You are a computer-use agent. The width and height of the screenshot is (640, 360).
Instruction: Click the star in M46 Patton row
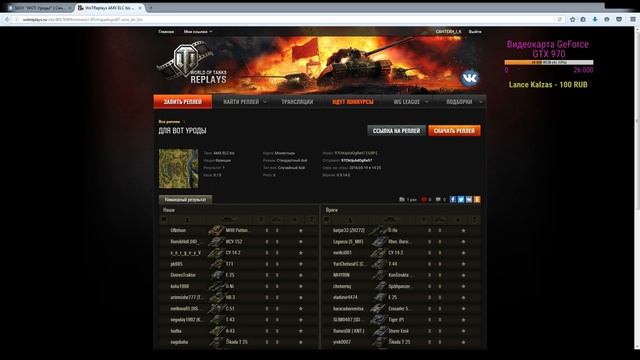pyautogui.click(x=301, y=231)
